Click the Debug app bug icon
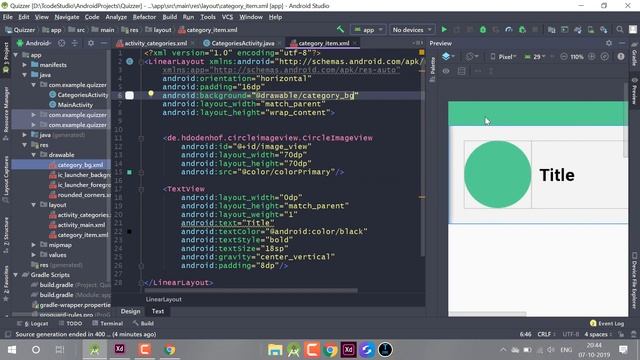 (x=483, y=29)
